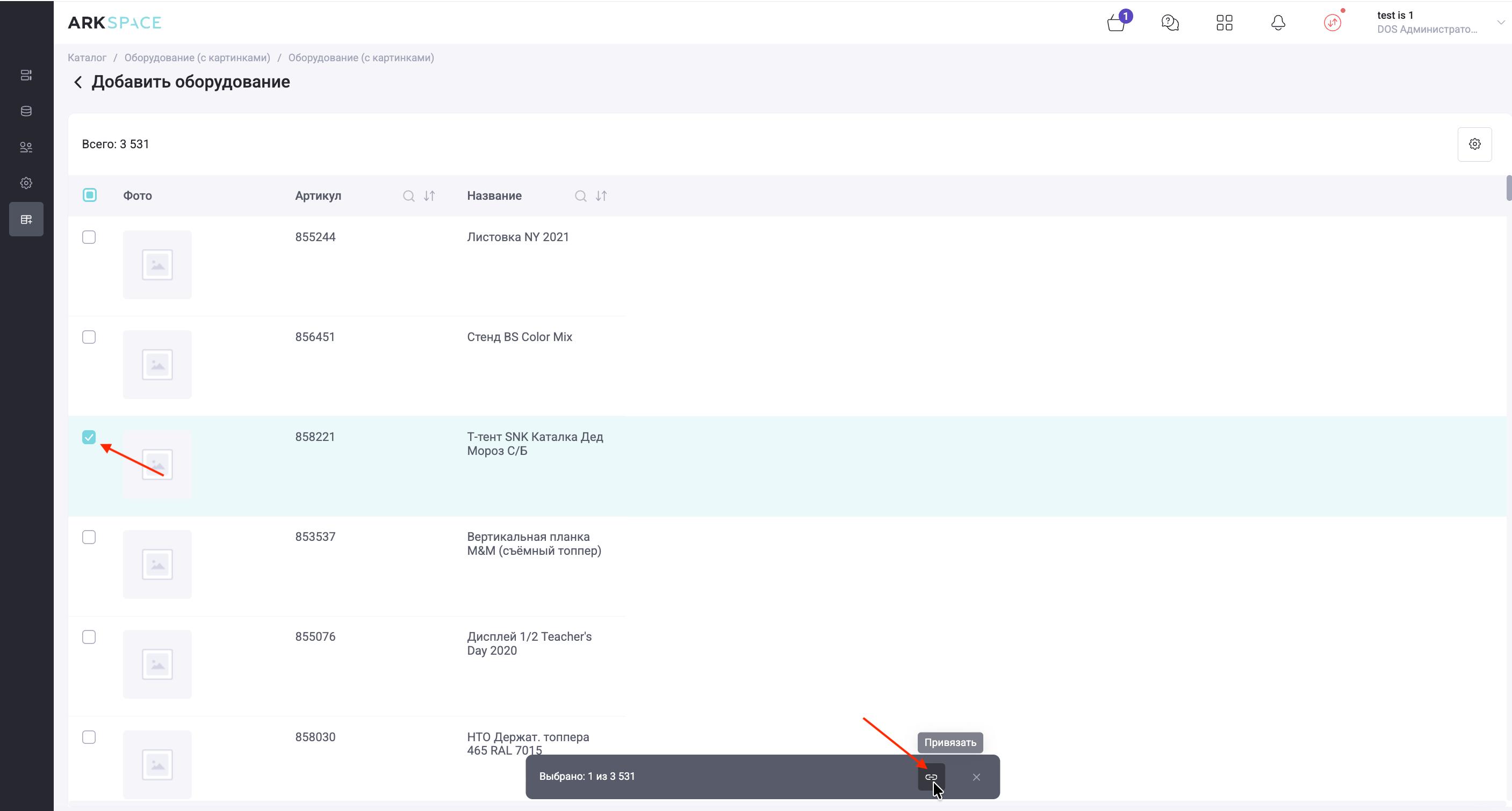Expand the test is 1 user menu

(1500, 23)
